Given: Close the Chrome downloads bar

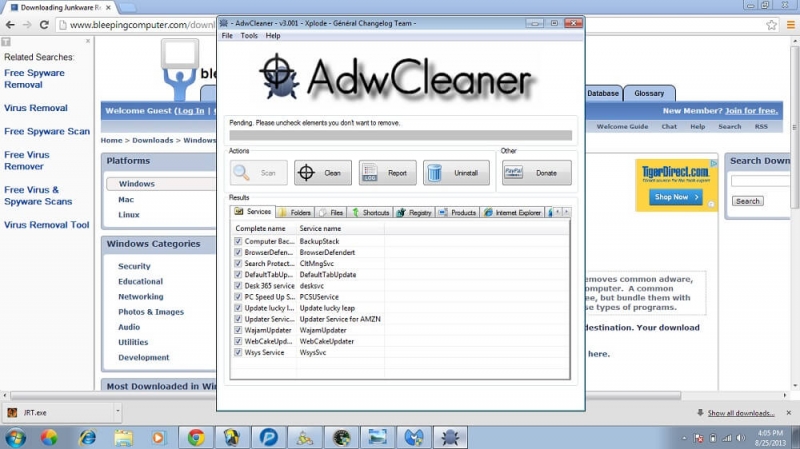Looking at the screenshot, I should point(789,412).
